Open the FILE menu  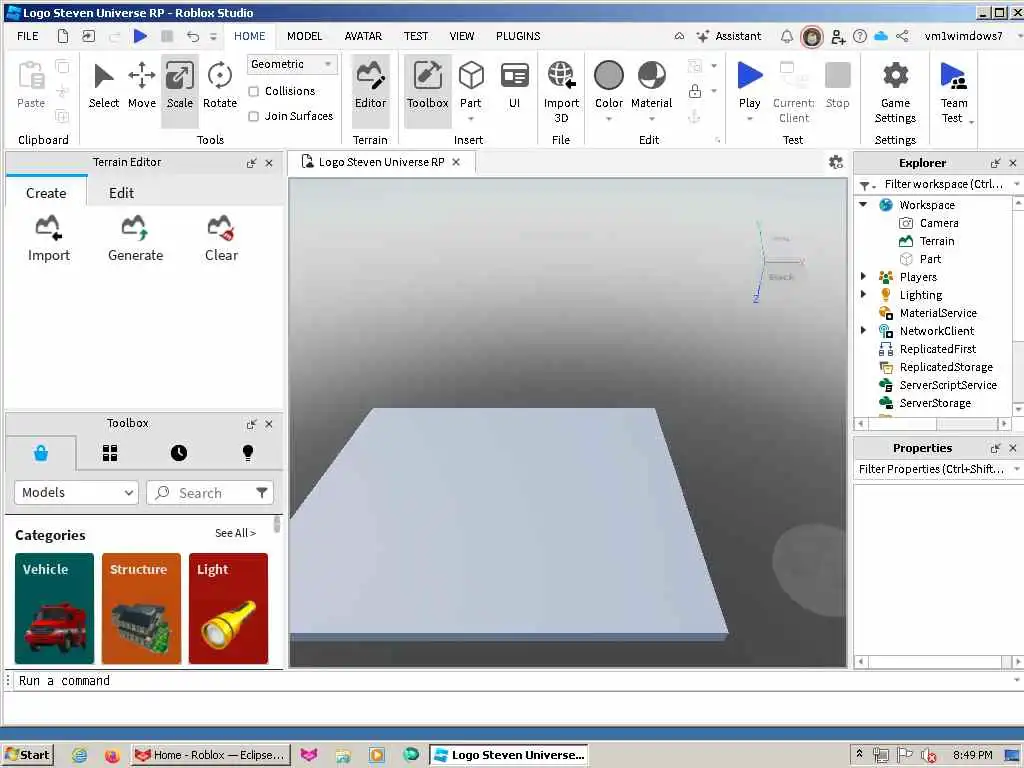[x=27, y=36]
